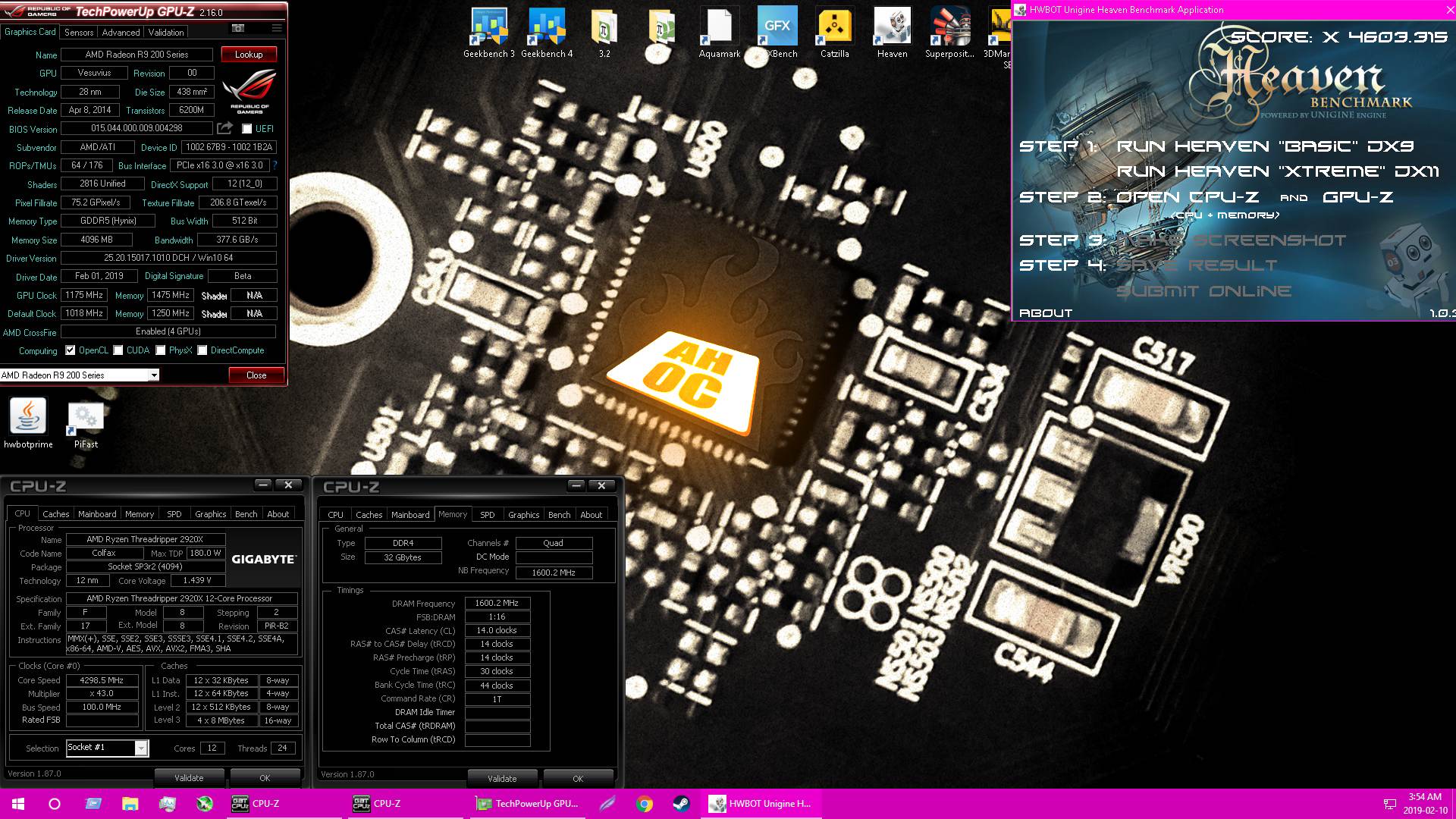Click the BIOS Version value field

[x=136, y=129]
